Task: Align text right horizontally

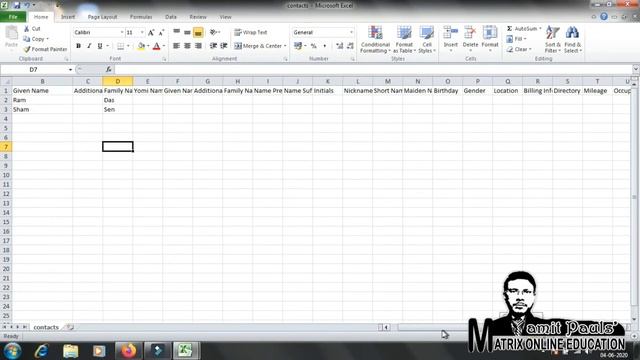Action: (198, 46)
